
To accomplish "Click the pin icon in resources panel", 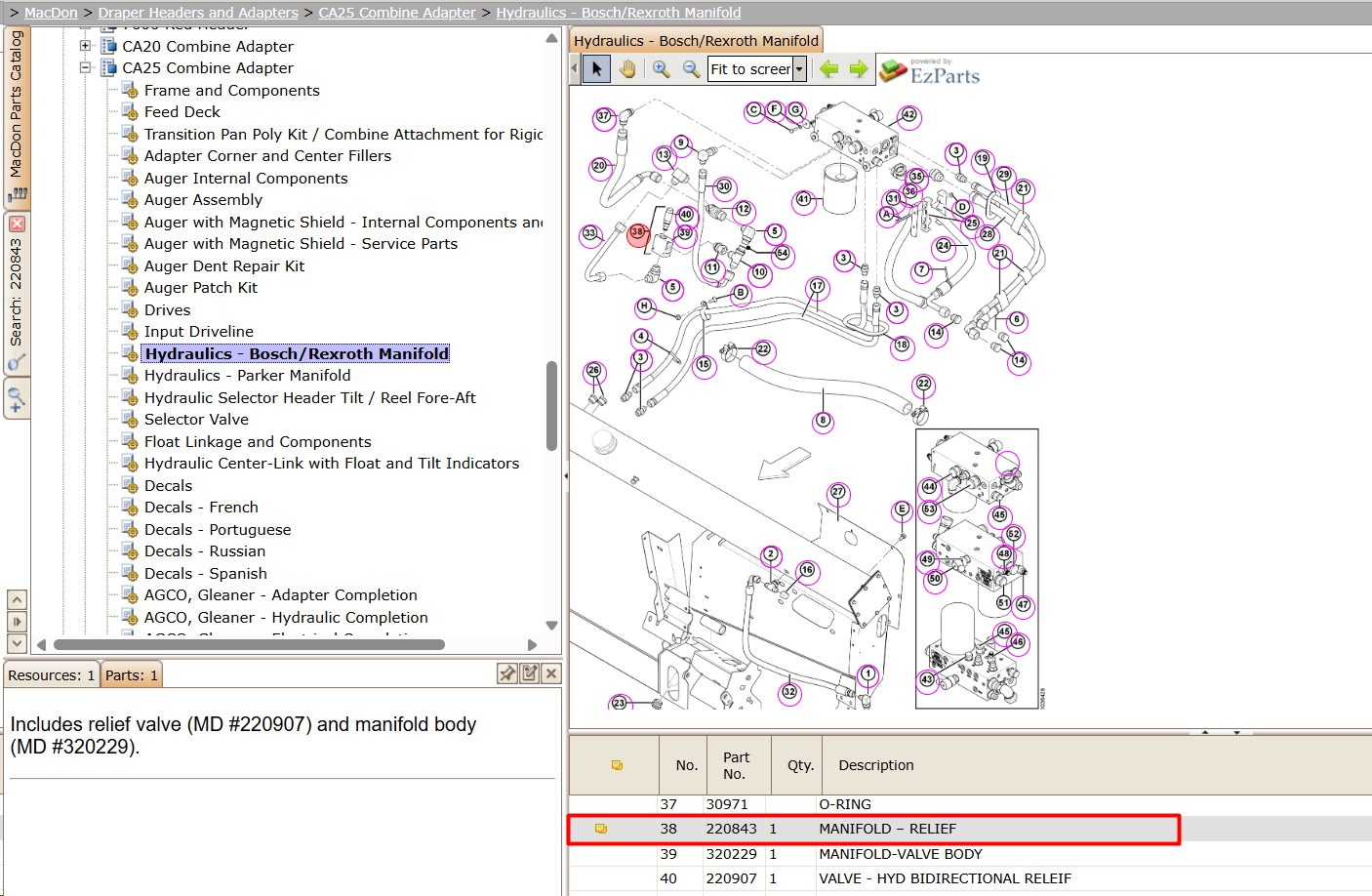I will (x=507, y=673).
